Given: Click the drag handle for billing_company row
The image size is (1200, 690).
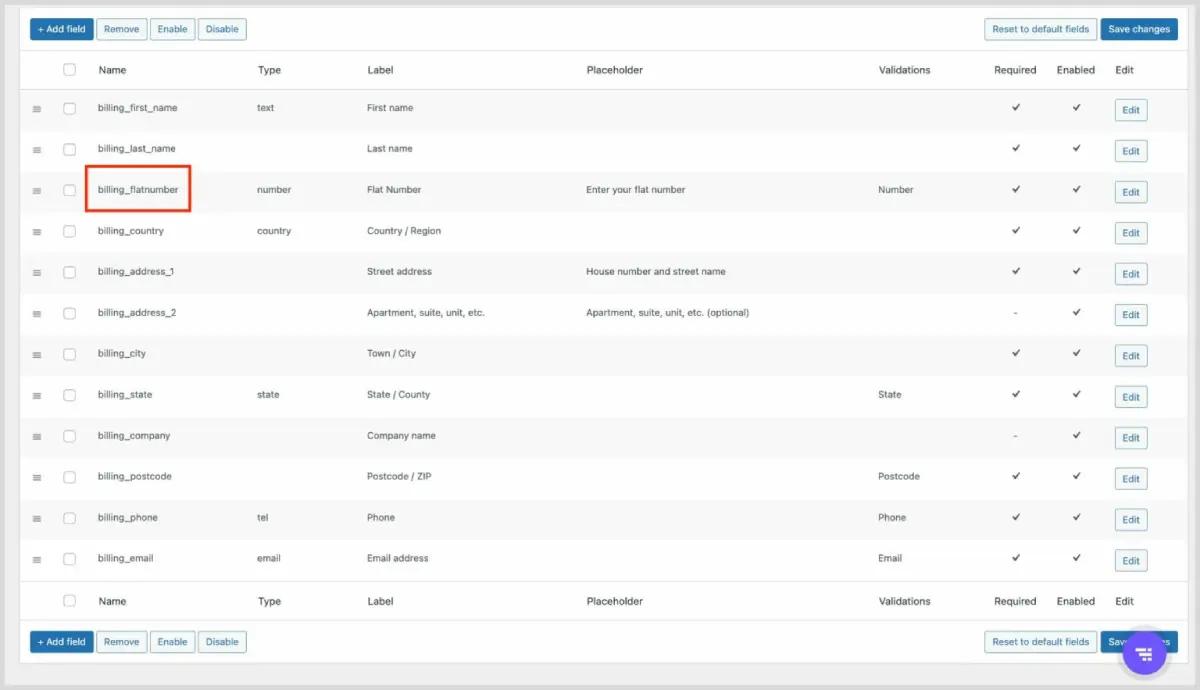Looking at the screenshot, I should (x=37, y=437).
